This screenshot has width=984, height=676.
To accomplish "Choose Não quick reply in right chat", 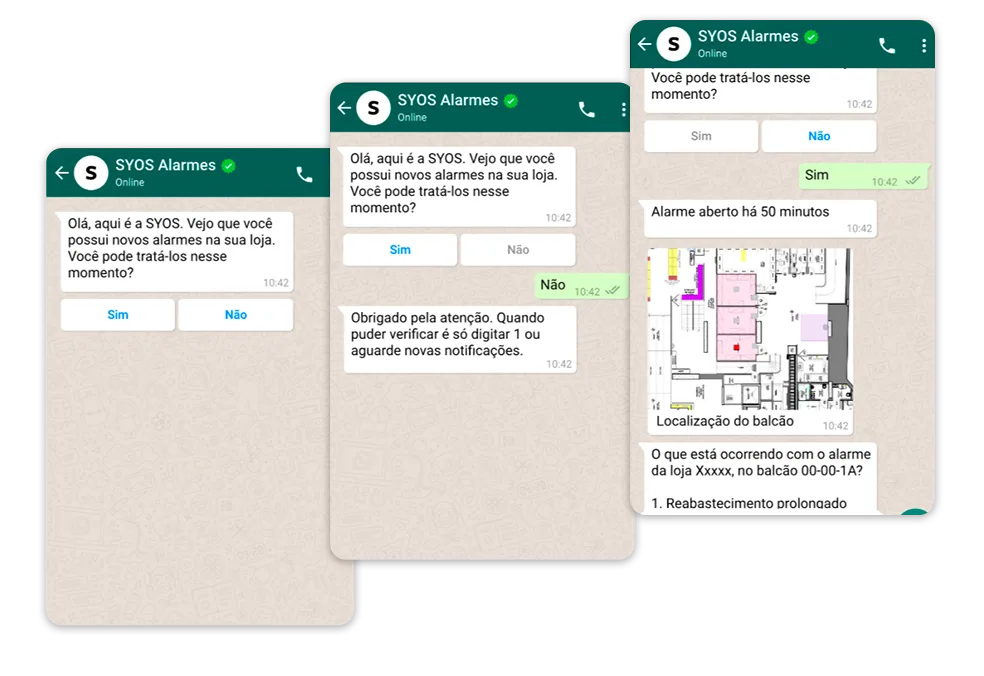I will click(x=819, y=136).
